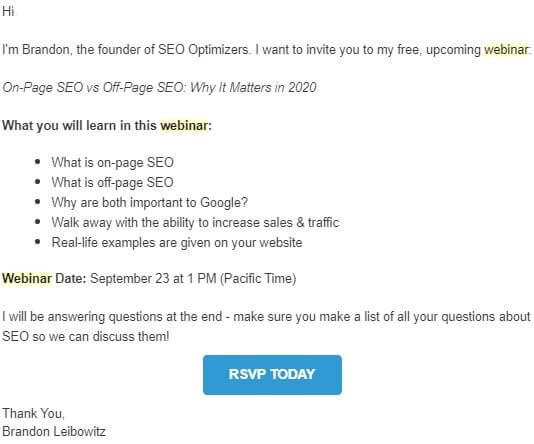The width and height of the screenshot is (534, 444).
Task: Click the RSVP TODAY button
Action: coord(272,375)
